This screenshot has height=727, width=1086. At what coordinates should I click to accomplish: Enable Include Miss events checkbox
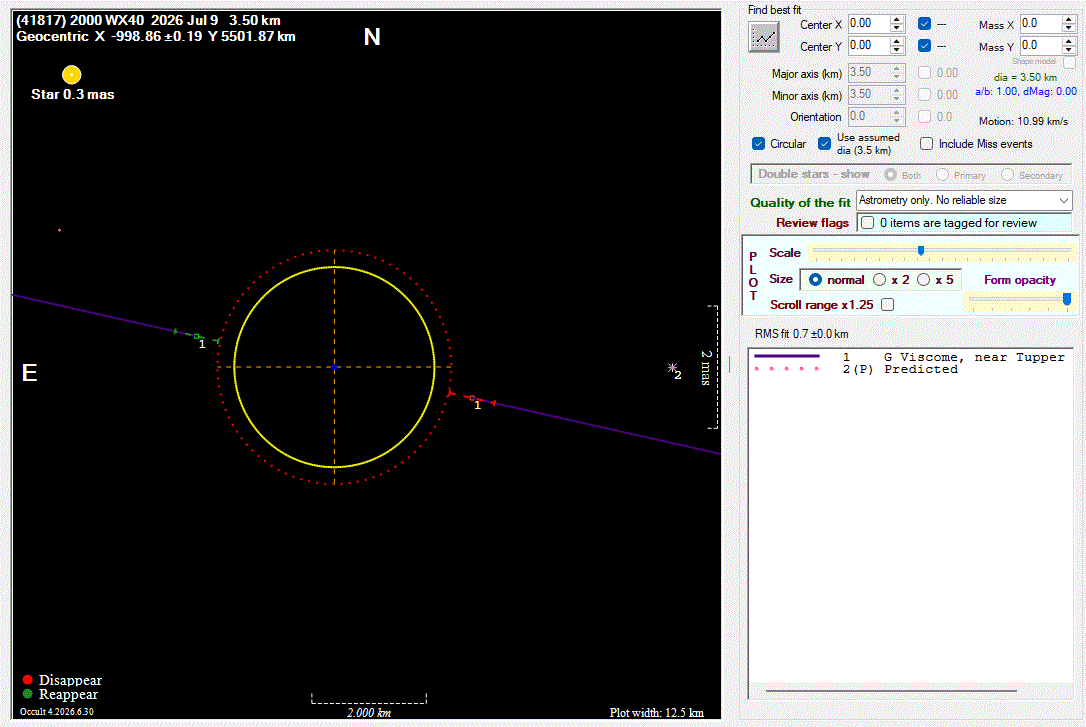[926, 143]
